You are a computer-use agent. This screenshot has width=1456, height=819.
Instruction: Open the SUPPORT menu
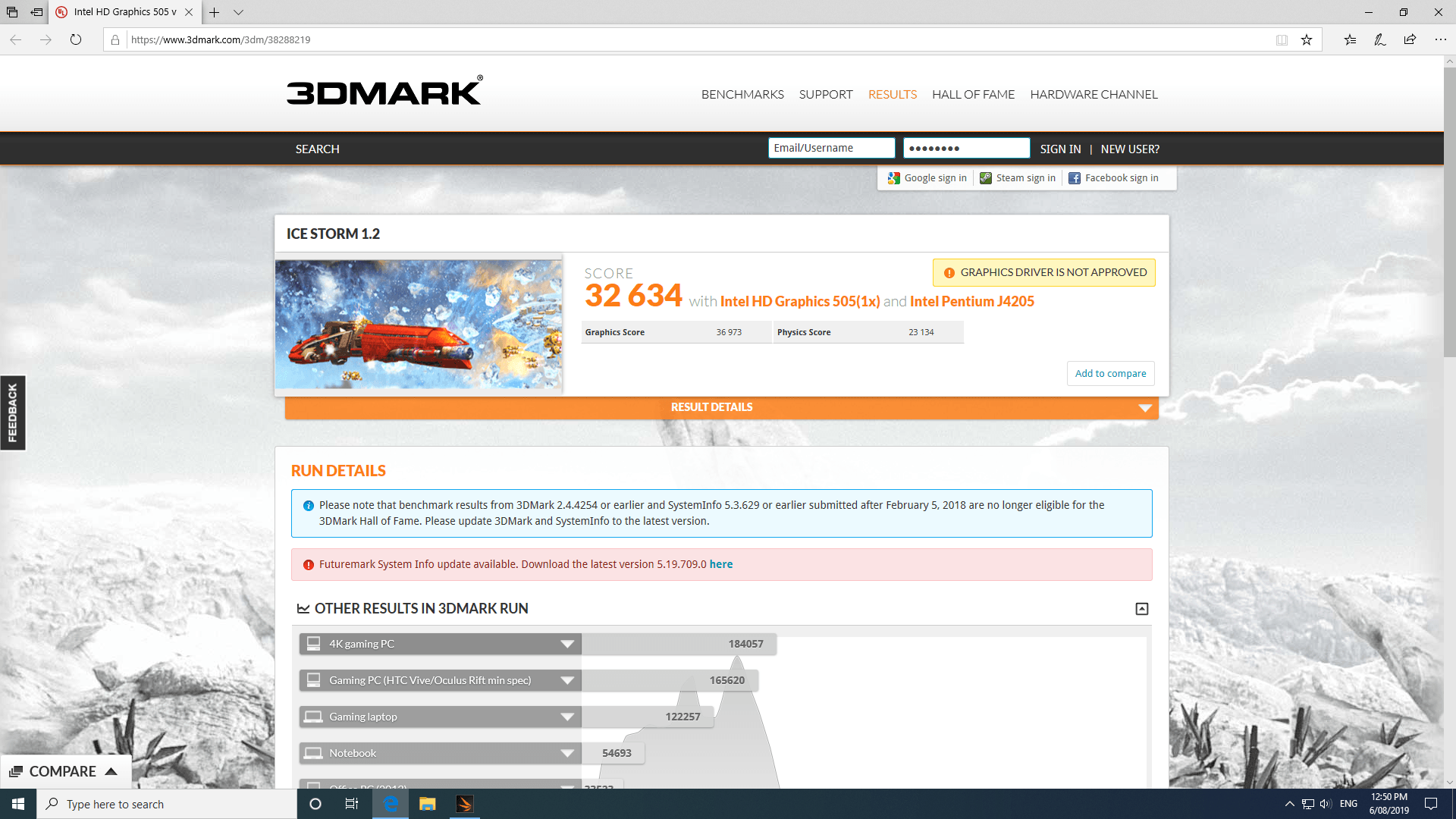click(826, 95)
